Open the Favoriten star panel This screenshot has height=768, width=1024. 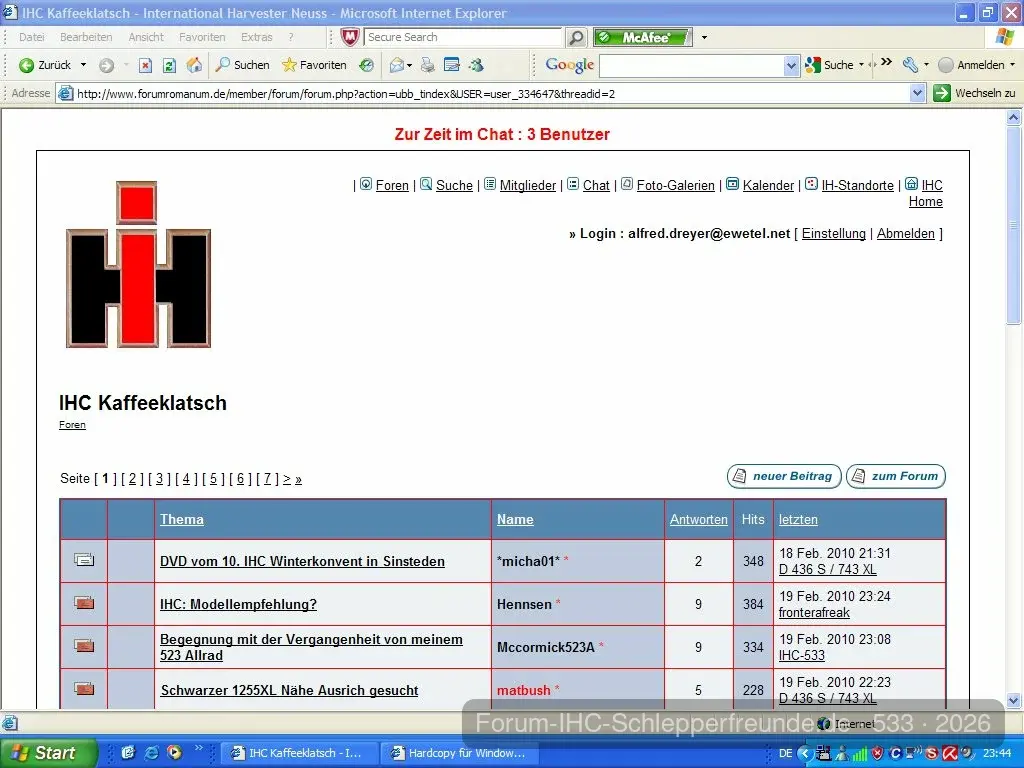pyautogui.click(x=314, y=65)
